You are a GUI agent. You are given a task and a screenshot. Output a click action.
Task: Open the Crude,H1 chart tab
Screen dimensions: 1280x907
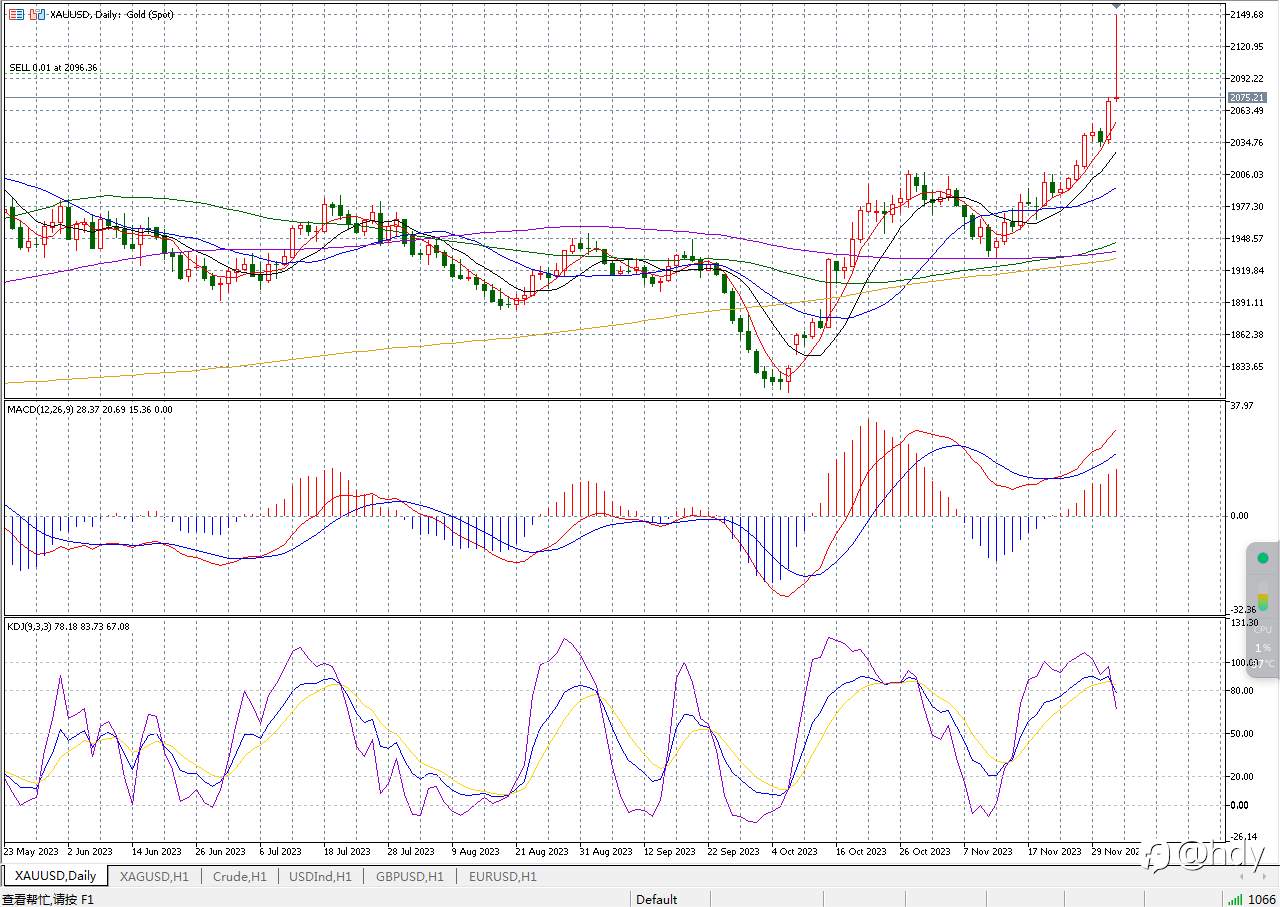click(x=240, y=876)
